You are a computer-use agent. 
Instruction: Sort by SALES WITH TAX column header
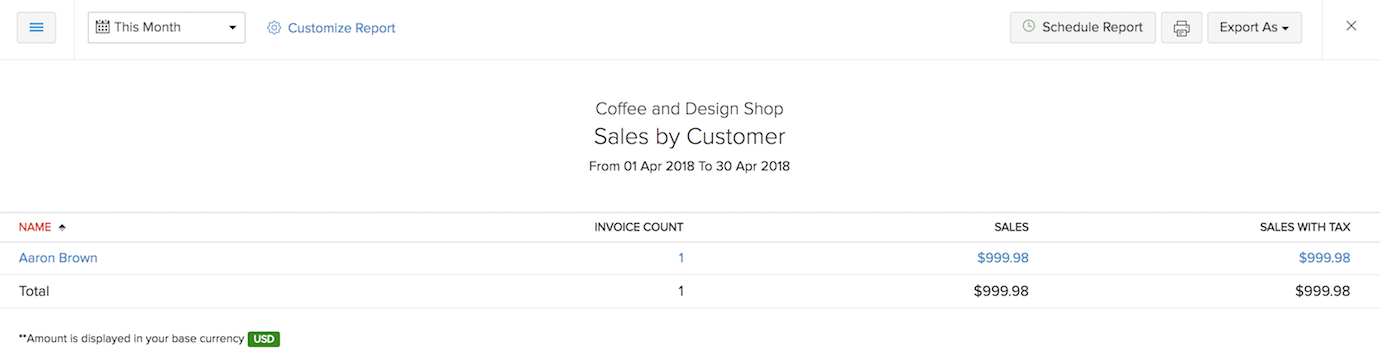[1305, 227]
